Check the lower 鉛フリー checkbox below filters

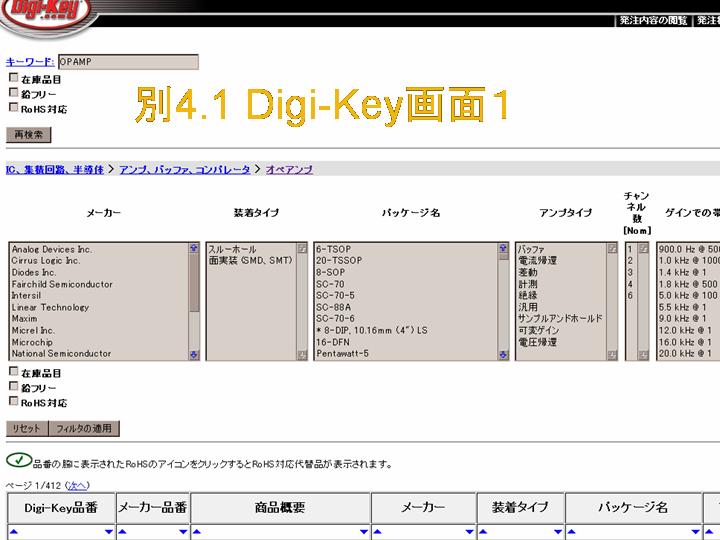pos(14,386)
